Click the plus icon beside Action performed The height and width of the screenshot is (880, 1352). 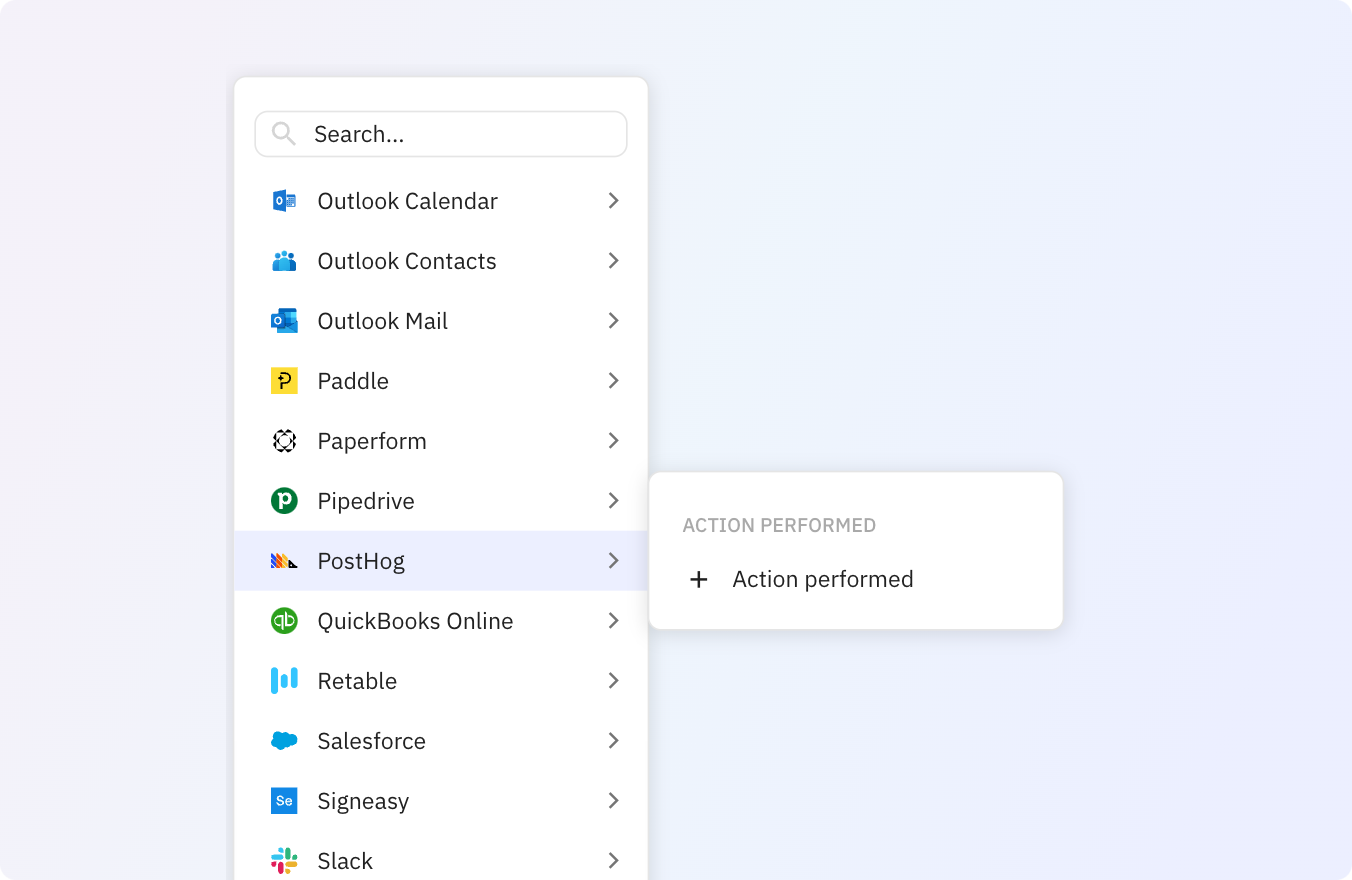click(x=699, y=579)
